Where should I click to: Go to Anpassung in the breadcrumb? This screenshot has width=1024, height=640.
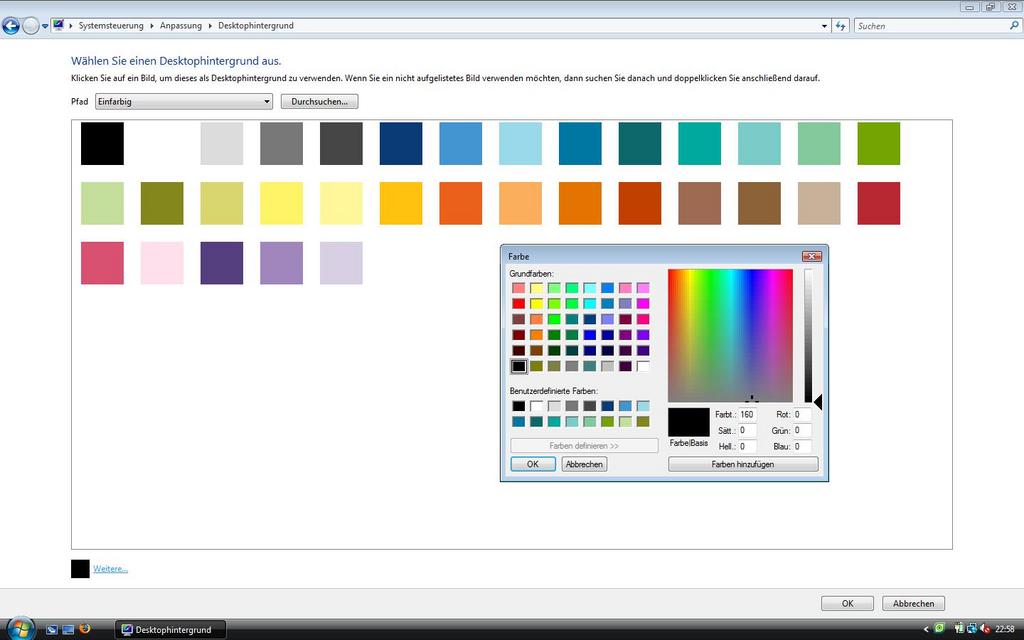pos(181,25)
